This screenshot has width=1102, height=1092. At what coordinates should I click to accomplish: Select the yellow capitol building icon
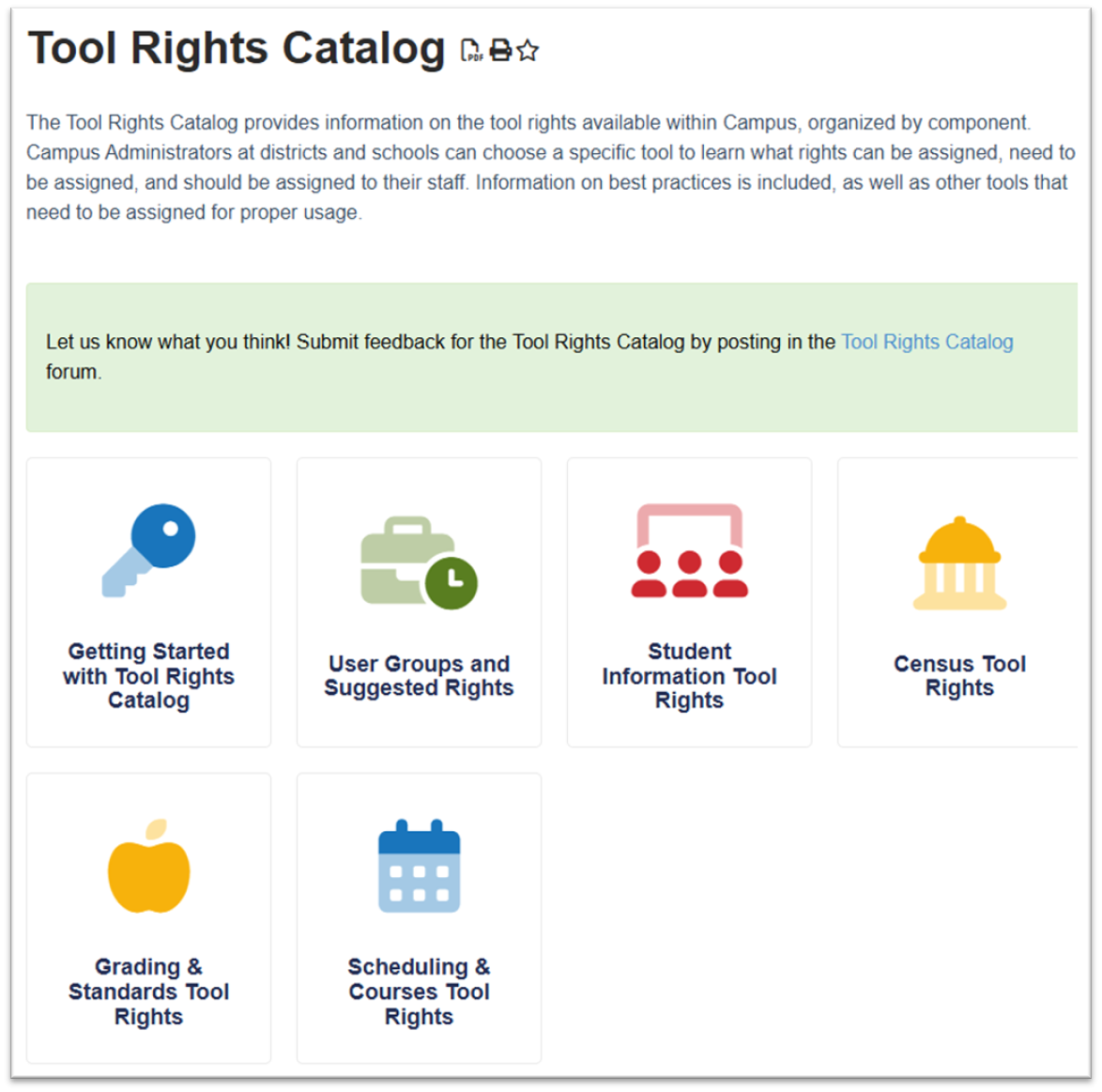(x=959, y=562)
